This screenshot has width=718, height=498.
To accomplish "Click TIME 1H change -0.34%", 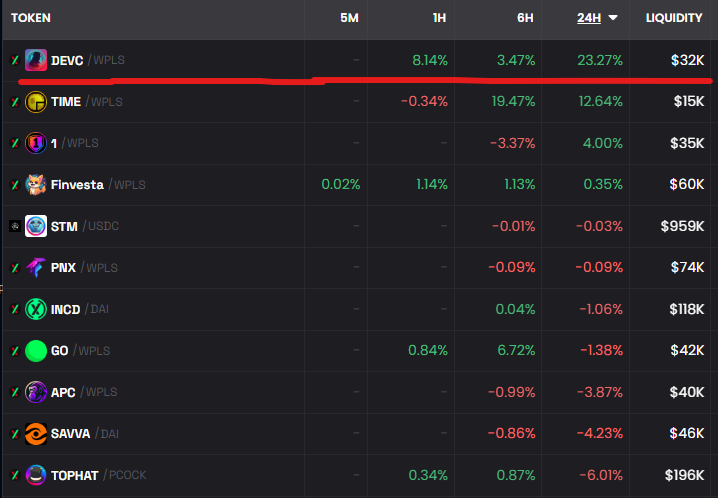I will click(x=424, y=101).
